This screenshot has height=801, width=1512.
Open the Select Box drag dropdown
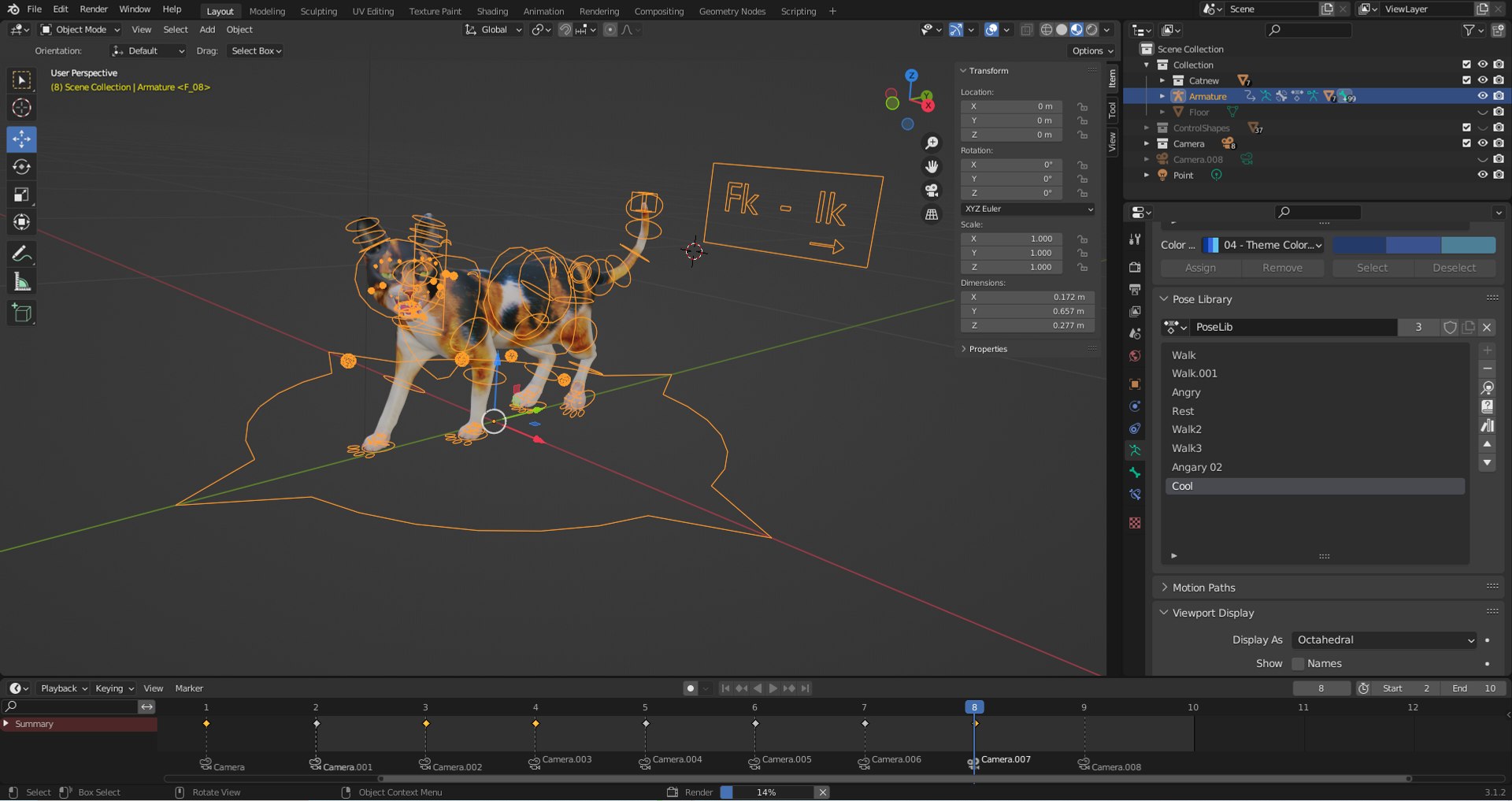[256, 50]
